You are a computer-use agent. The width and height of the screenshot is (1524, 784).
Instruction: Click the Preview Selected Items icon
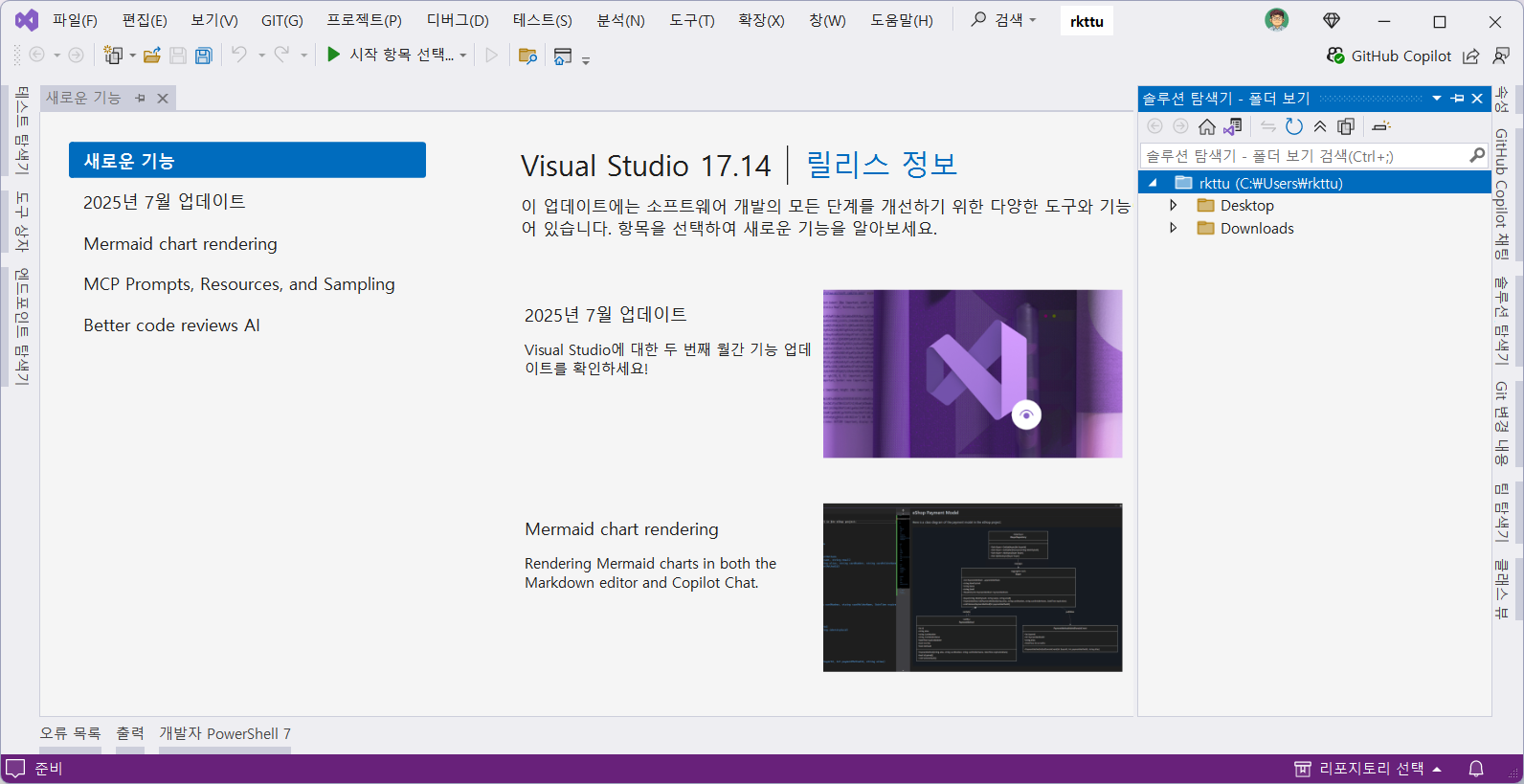tap(1380, 126)
